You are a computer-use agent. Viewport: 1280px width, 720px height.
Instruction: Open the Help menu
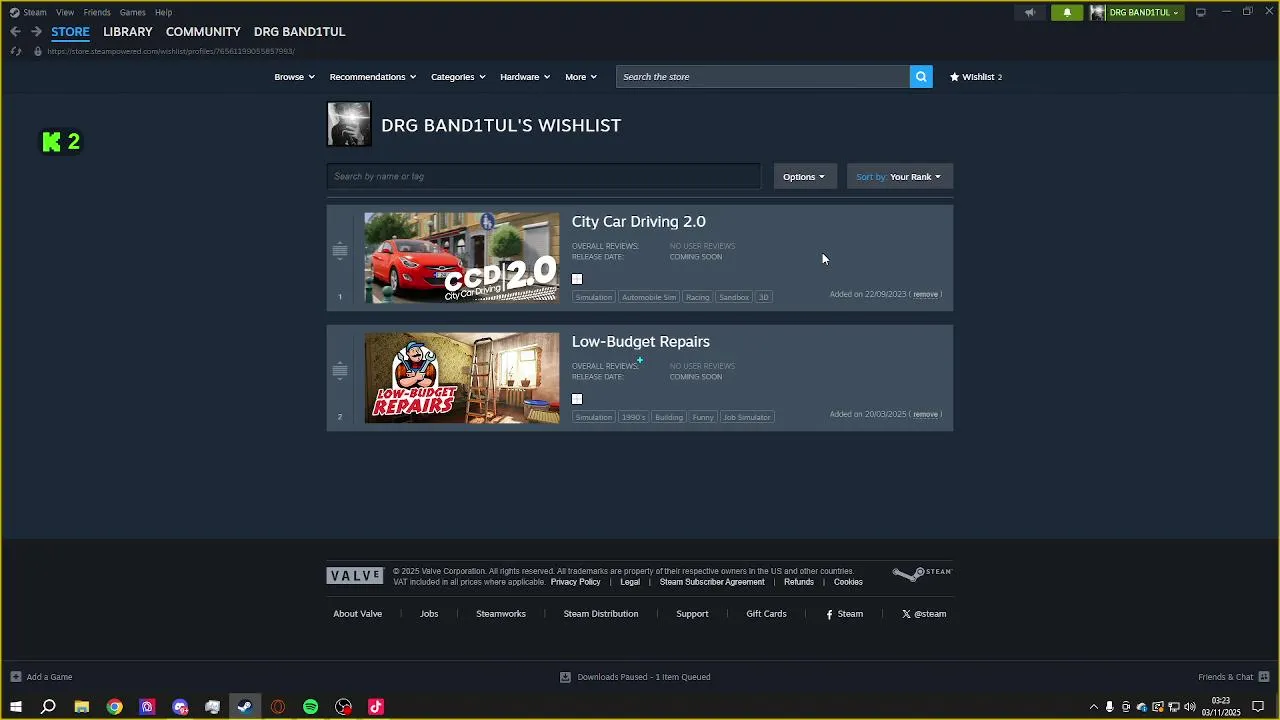point(164,12)
